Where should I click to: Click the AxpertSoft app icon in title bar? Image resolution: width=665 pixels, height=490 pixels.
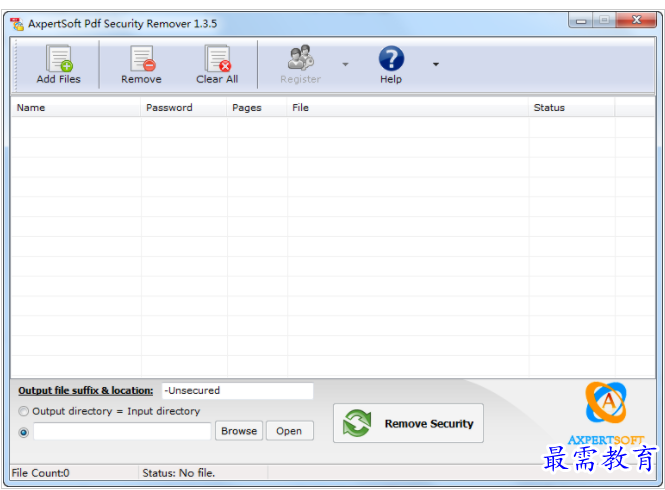tap(17, 24)
